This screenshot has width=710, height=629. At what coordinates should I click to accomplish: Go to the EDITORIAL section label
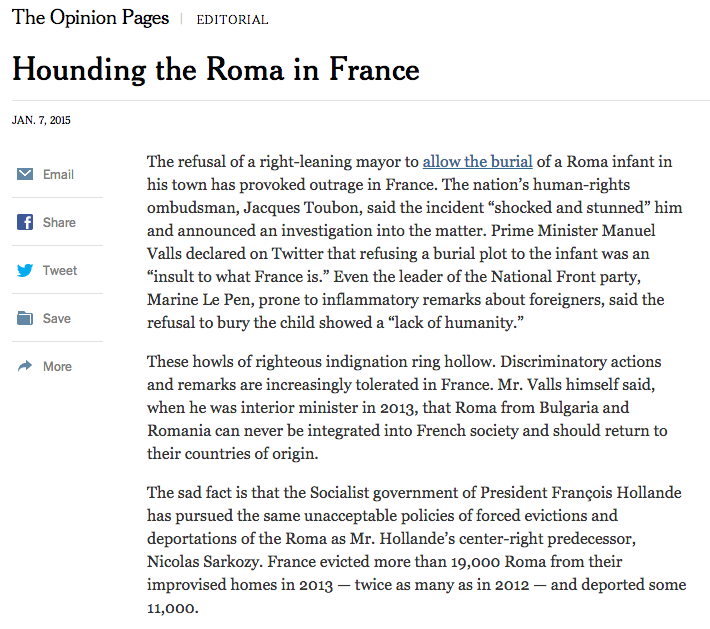232,20
